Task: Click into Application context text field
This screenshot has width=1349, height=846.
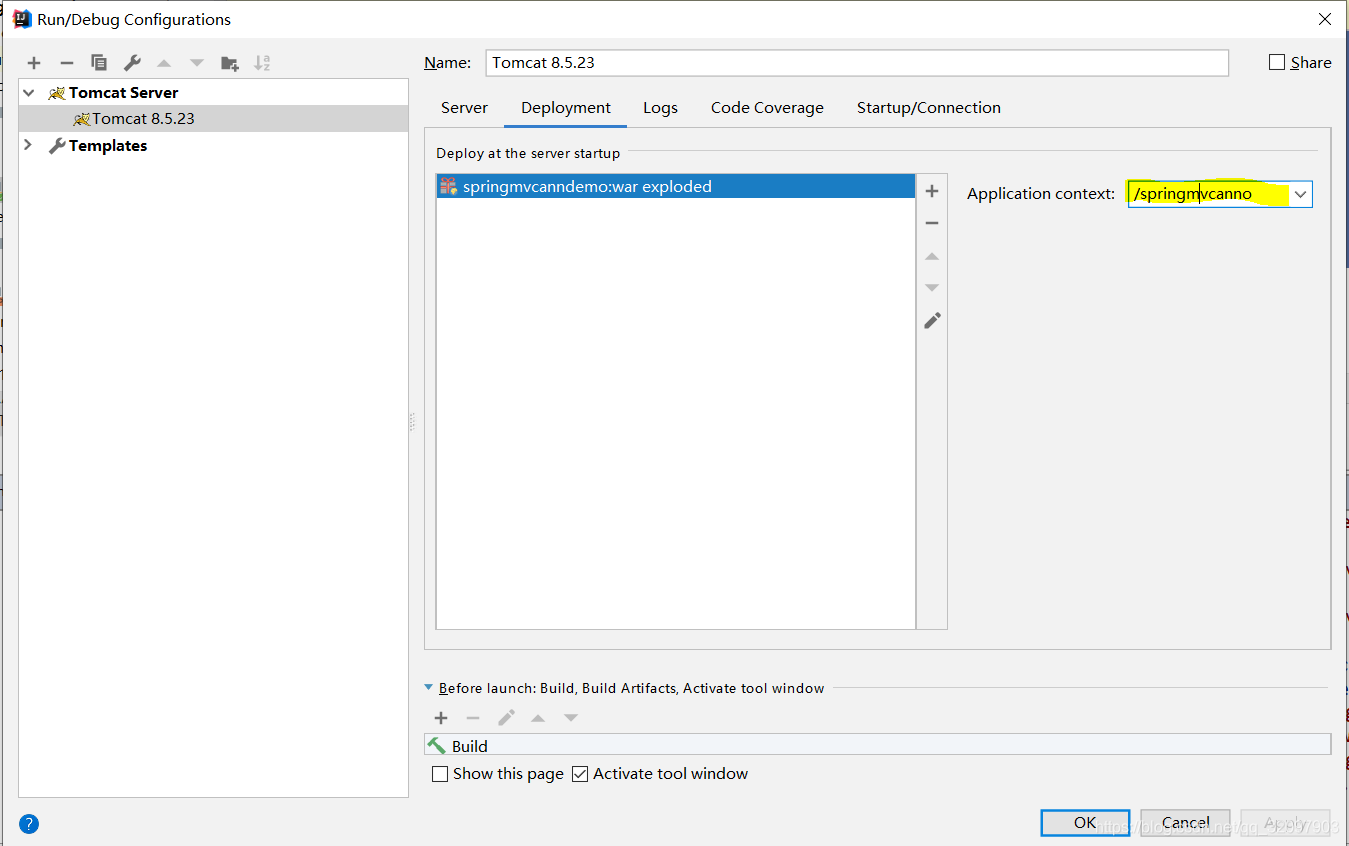Action: pyautogui.click(x=1209, y=194)
